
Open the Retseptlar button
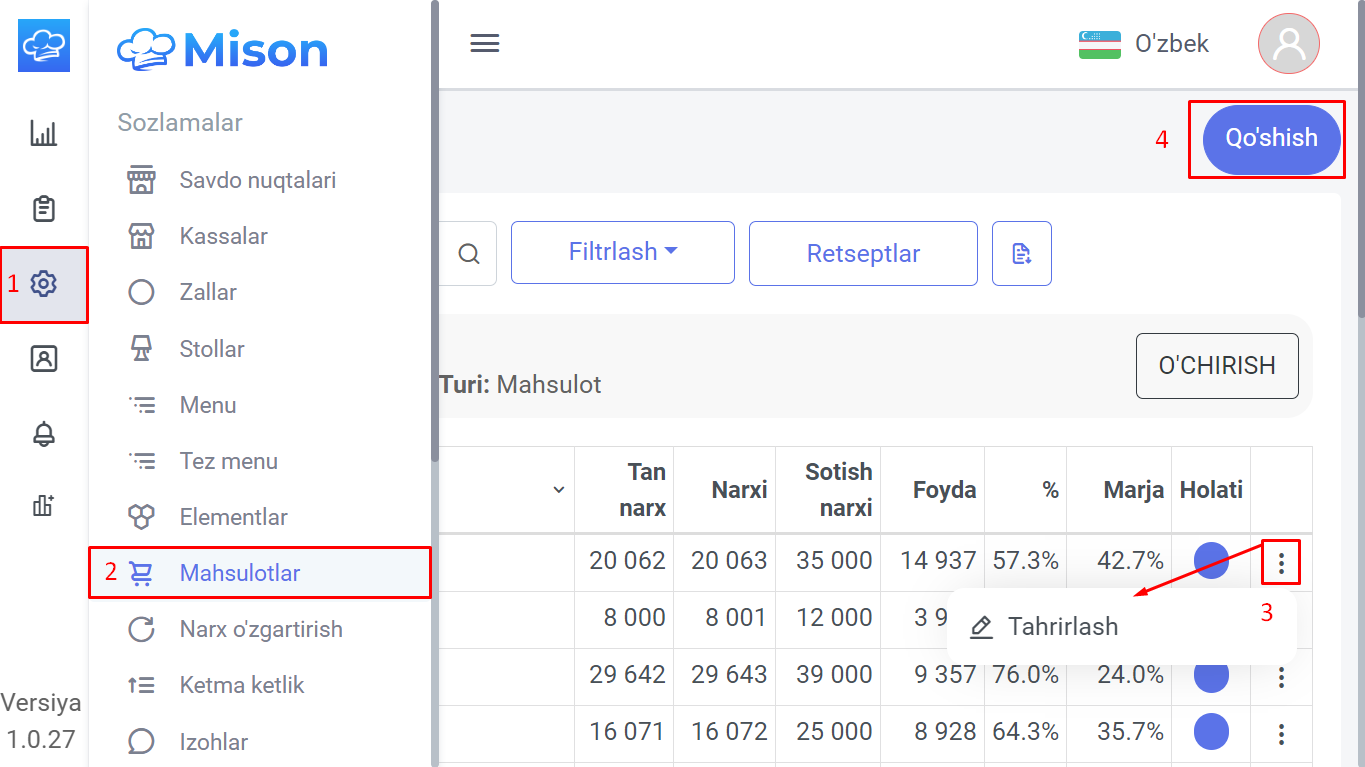click(x=863, y=253)
